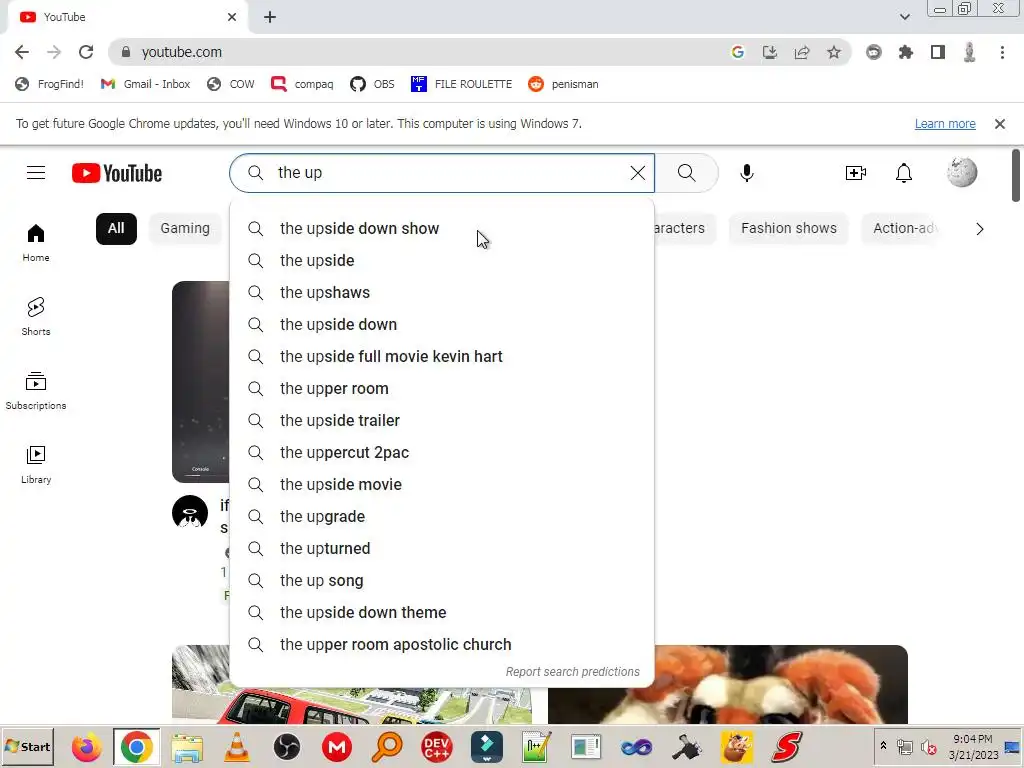Screen dimensions: 1024x768
Task: Open VLC media player from the taskbar
Action: (x=236, y=747)
